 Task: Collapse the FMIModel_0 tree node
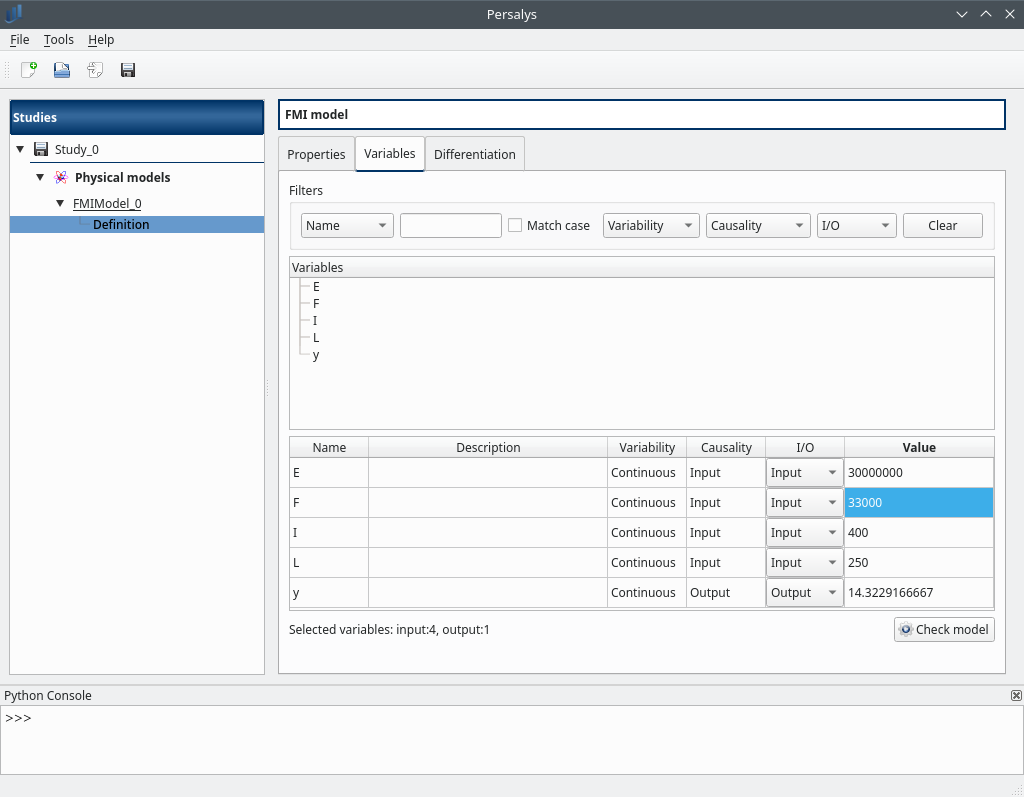[x=60, y=203]
